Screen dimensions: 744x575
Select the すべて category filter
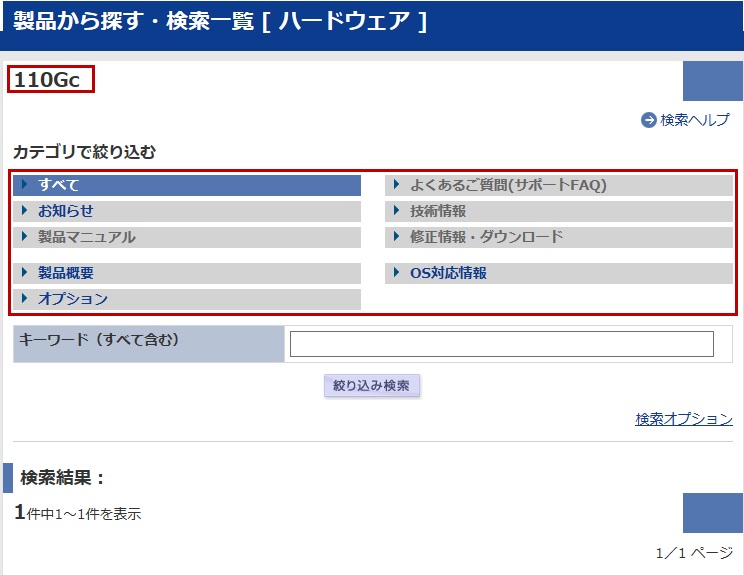coord(187,185)
